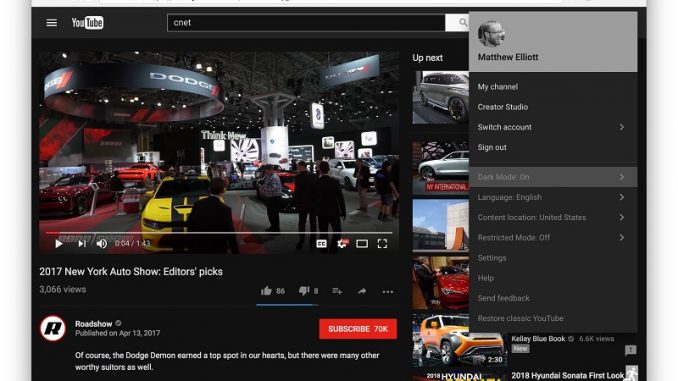Open Language: English option
The height and width of the screenshot is (381, 678).
click(x=553, y=197)
